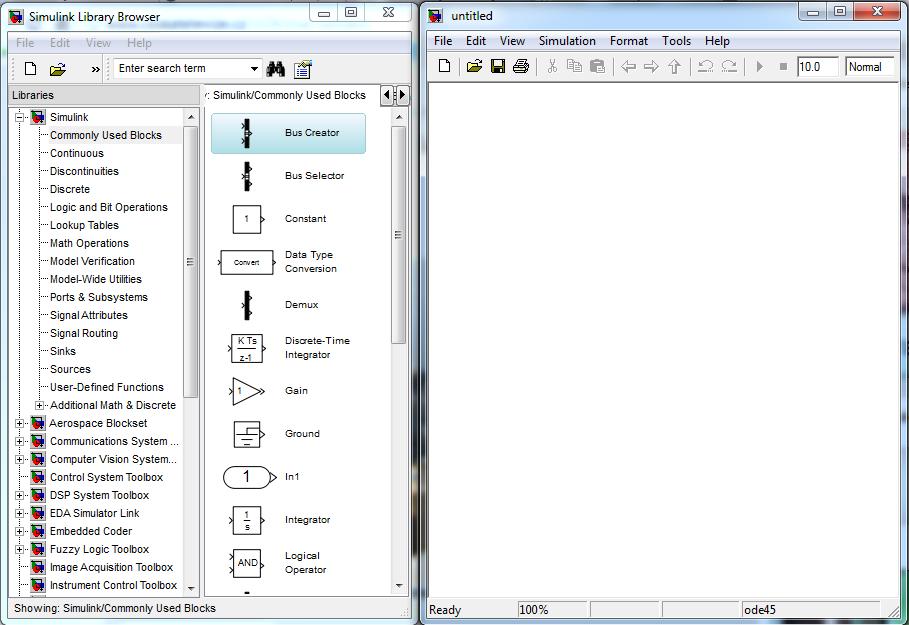Select Continuous library
The height and width of the screenshot is (625, 909).
(x=77, y=153)
